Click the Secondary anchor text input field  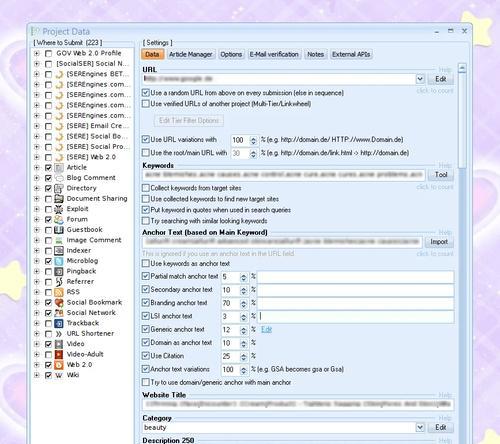click(355, 290)
